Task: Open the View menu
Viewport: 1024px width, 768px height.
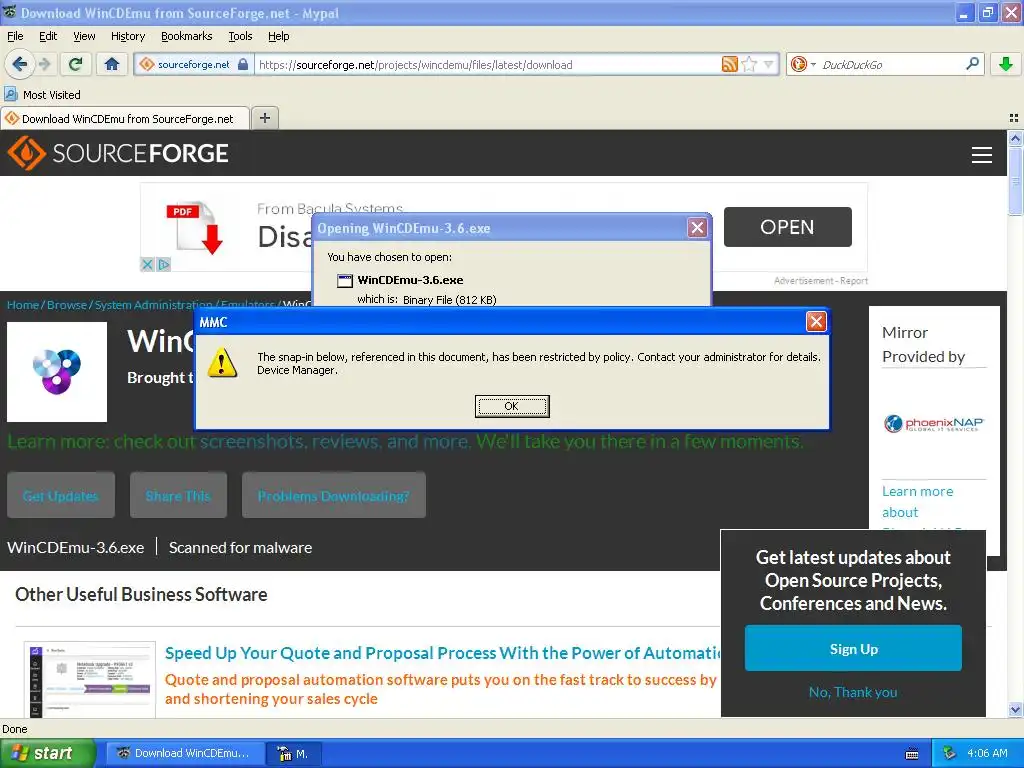Action: point(84,36)
